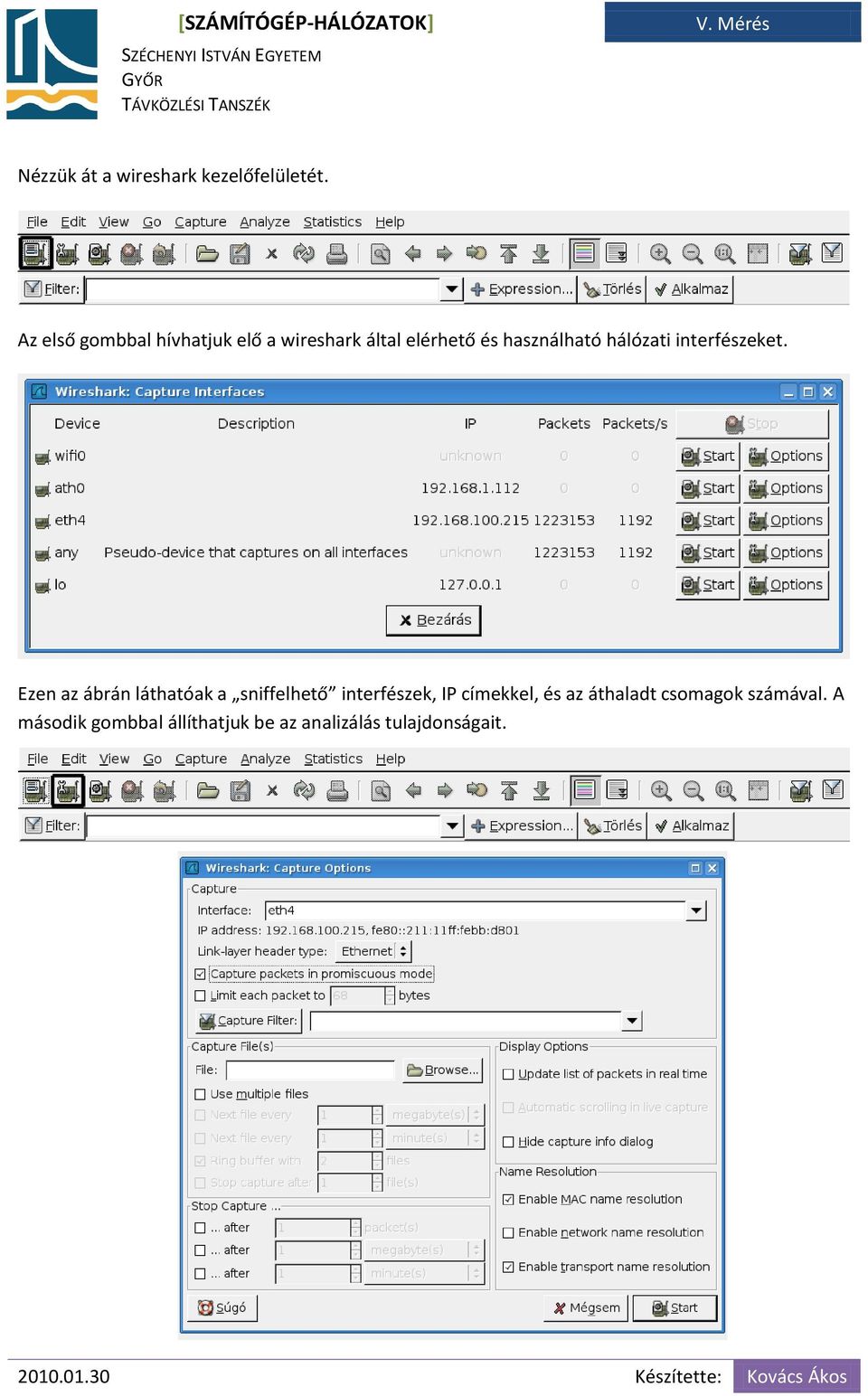Click Zoom In magnifier in upper toolbar
The image size is (868, 1396).
(660, 253)
